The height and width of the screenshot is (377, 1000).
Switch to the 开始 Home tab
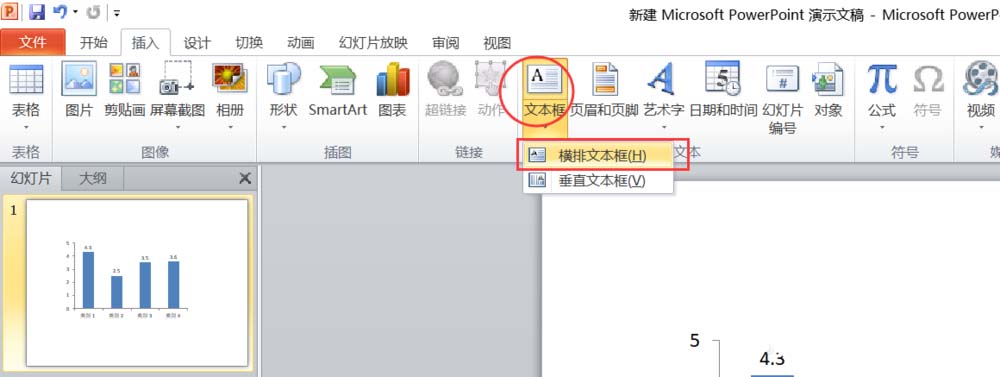[x=93, y=43]
